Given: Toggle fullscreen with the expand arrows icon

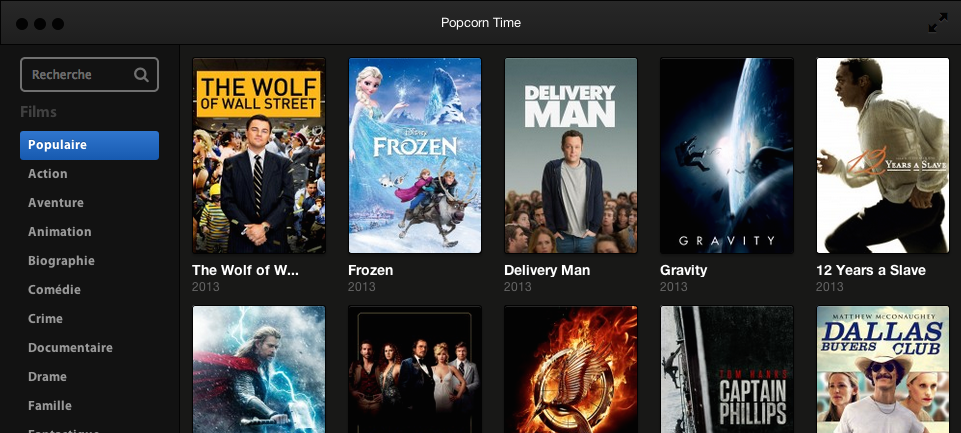Looking at the screenshot, I should coord(938,23).
